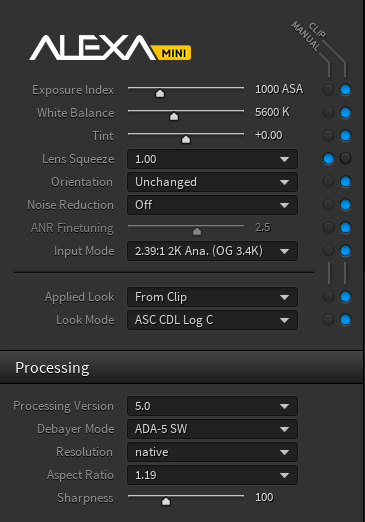Click the Exposure Index slider handle
Screen dimensions: 365x522
pyautogui.click(x=160, y=93)
